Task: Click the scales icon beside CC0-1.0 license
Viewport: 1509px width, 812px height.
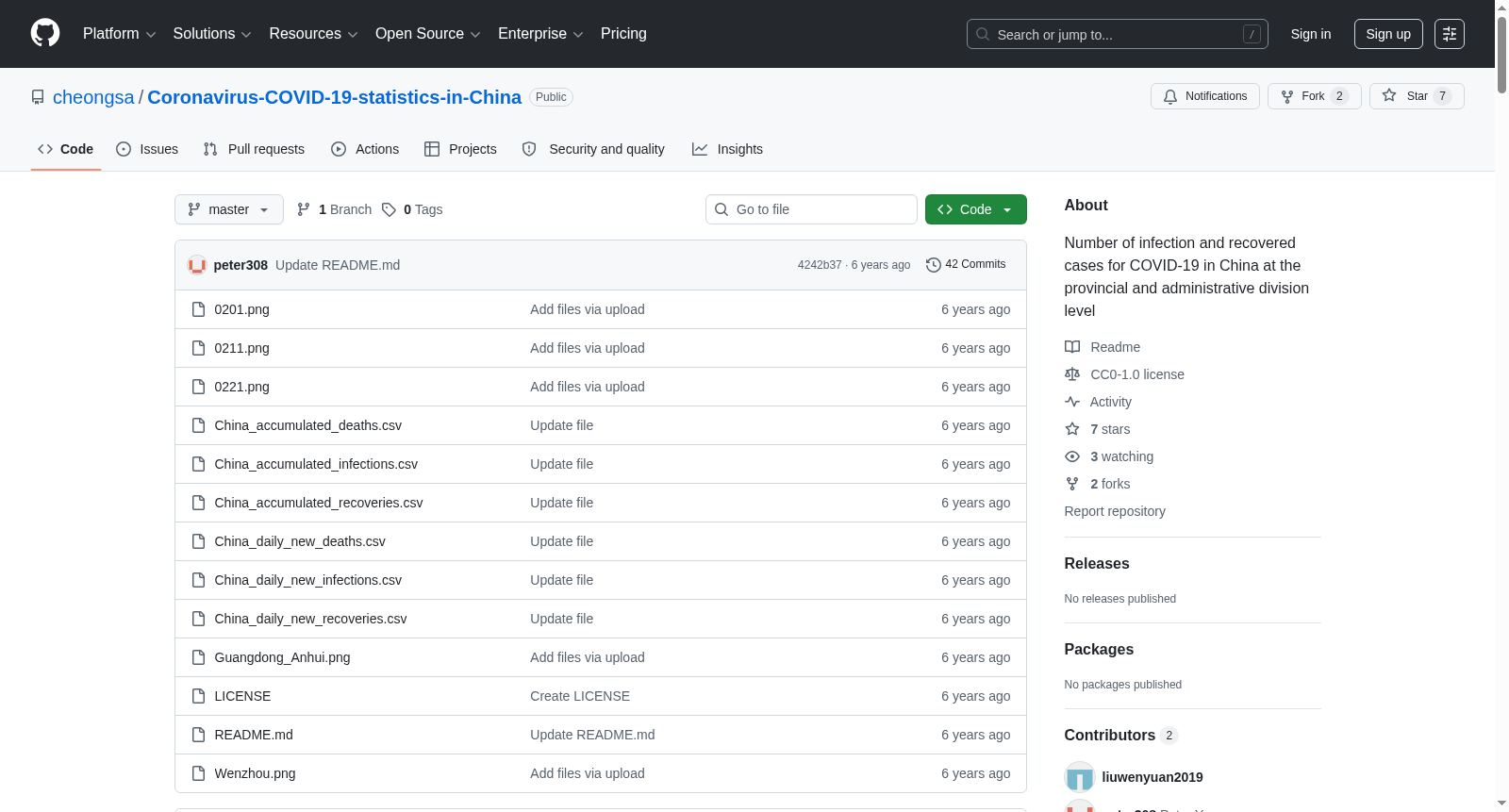Action: (x=1072, y=374)
